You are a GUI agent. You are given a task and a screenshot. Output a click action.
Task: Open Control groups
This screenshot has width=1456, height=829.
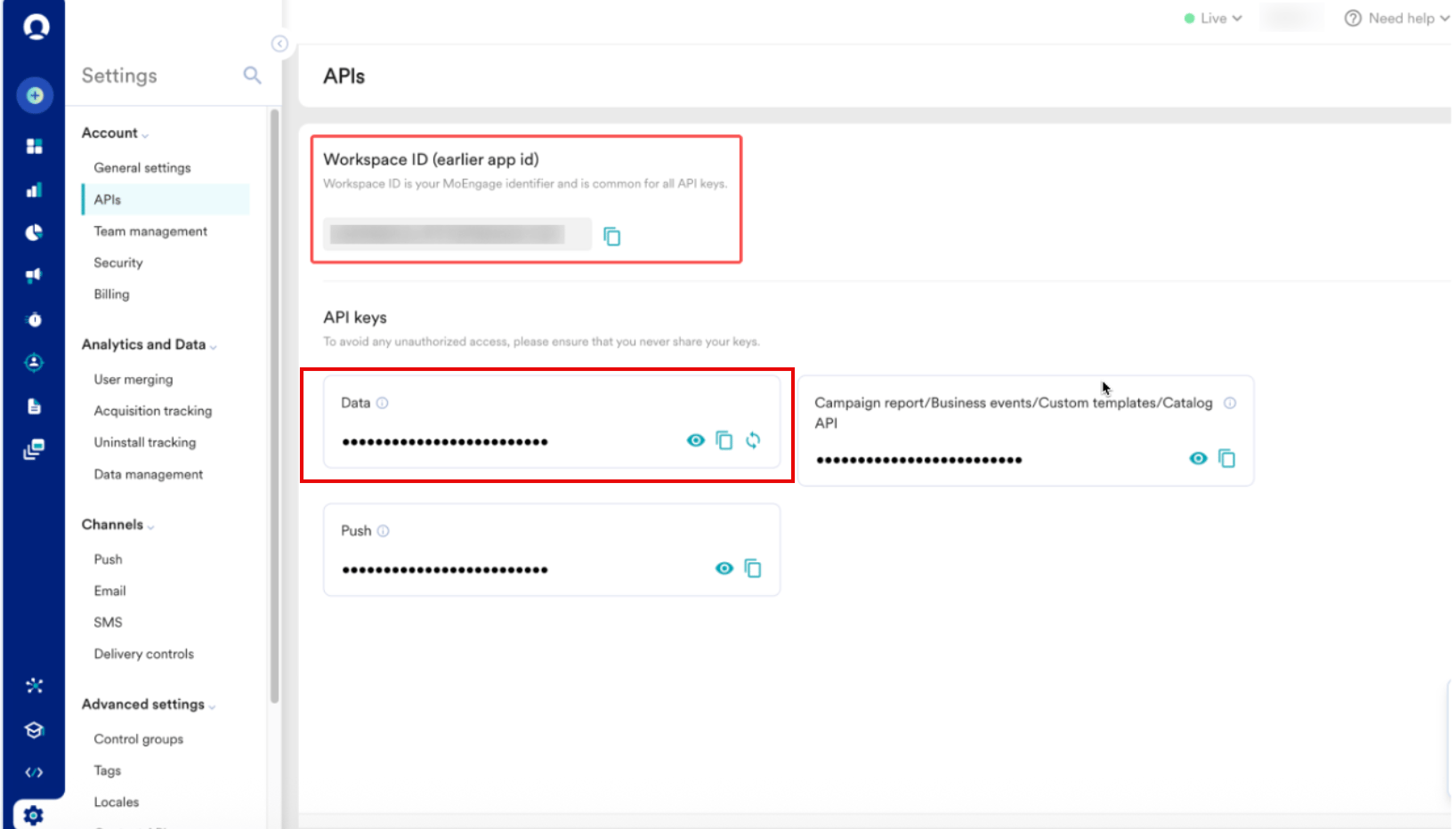139,739
